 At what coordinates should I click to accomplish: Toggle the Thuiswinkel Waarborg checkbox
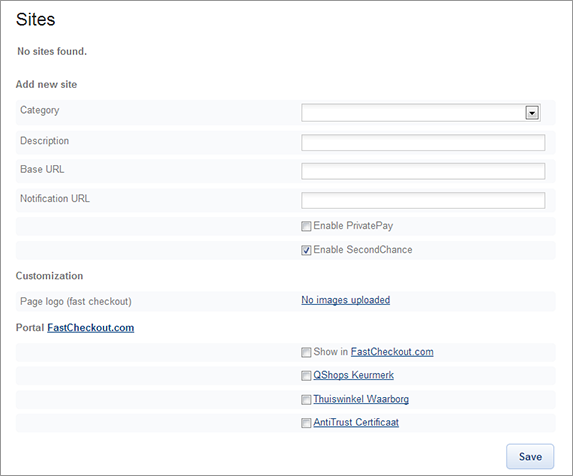(306, 400)
